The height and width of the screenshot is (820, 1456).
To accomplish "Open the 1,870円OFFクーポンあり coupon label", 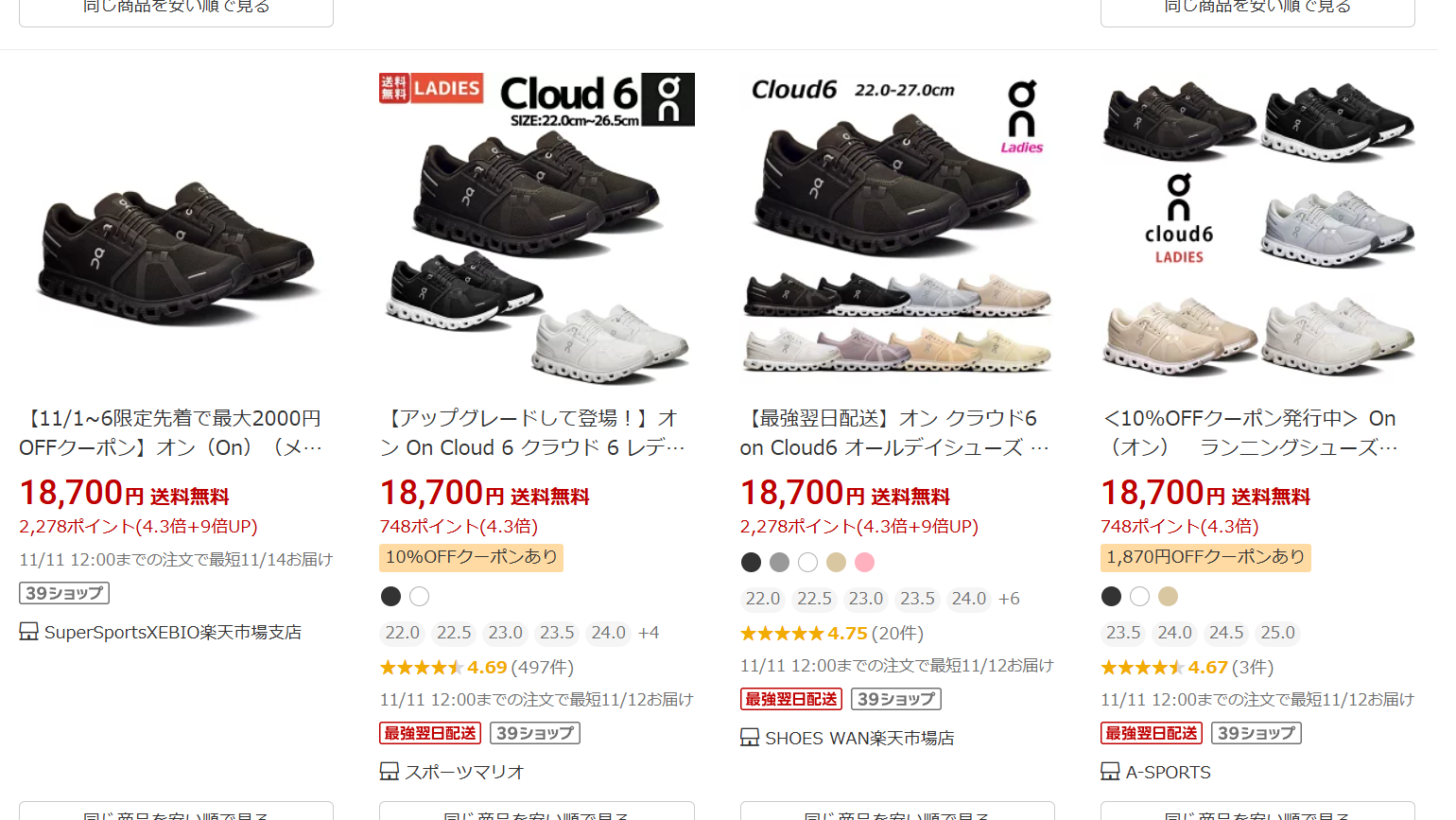I will tap(1205, 557).
